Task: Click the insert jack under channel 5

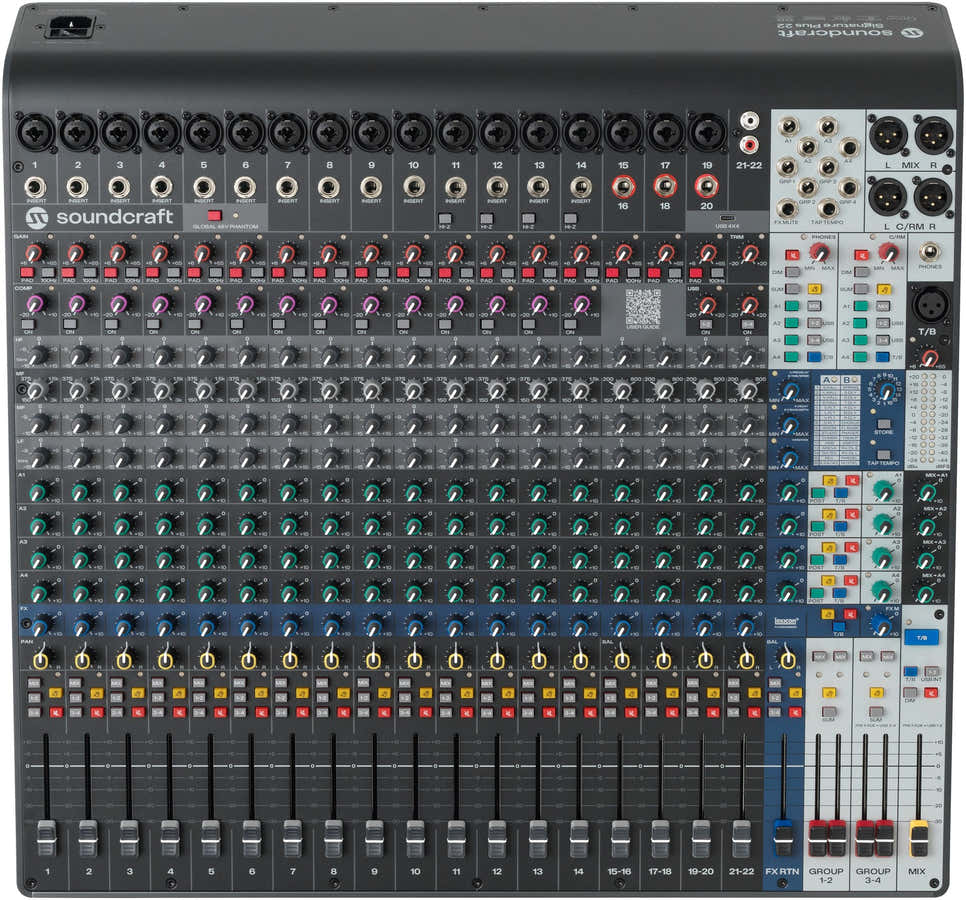Action: [x=204, y=187]
